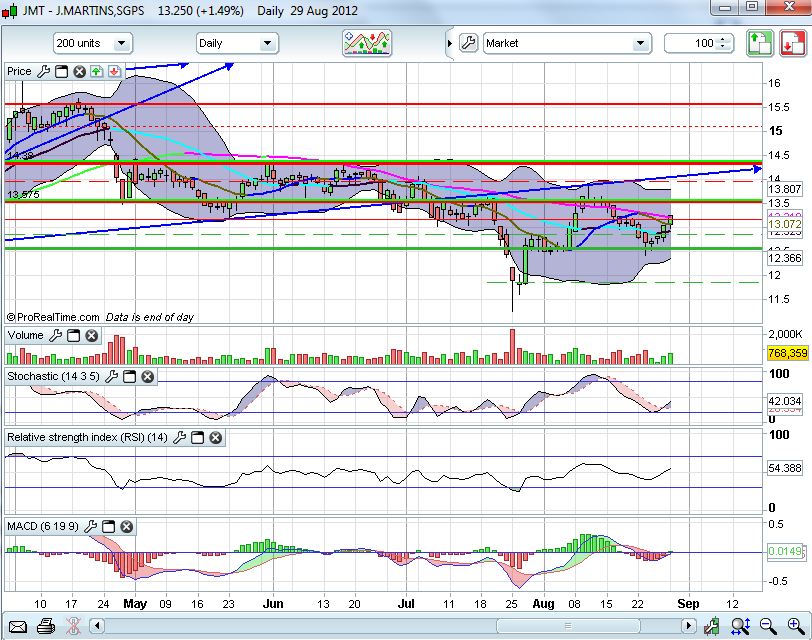
Task: Open the Market order type dropdown
Action: [567, 43]
